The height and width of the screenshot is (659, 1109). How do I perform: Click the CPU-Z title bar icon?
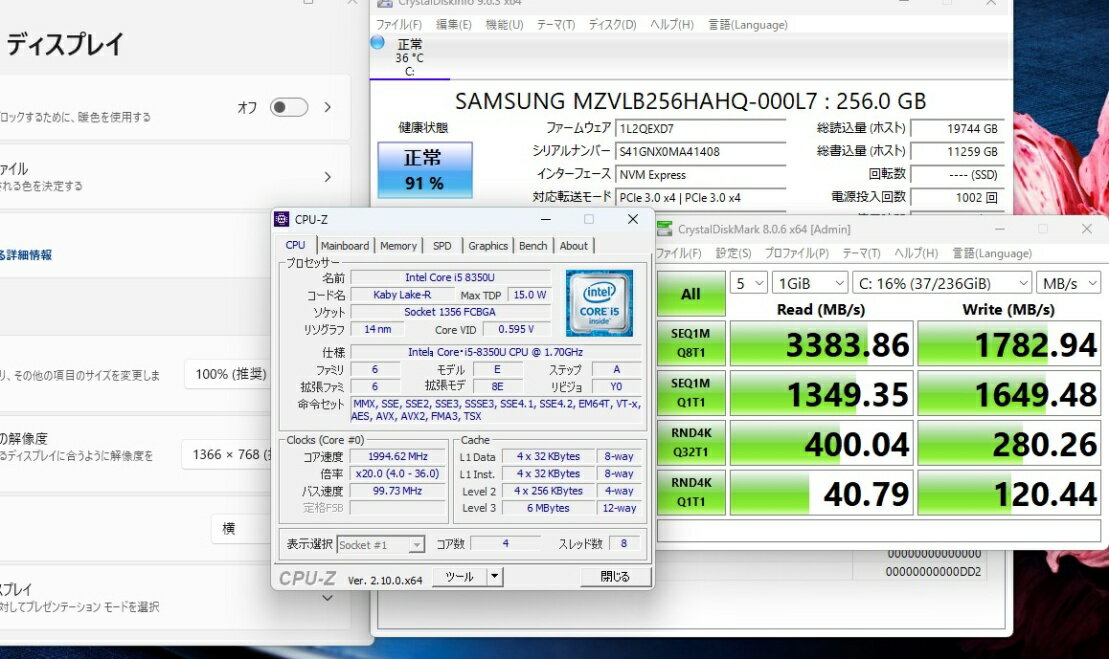(281, 219)
